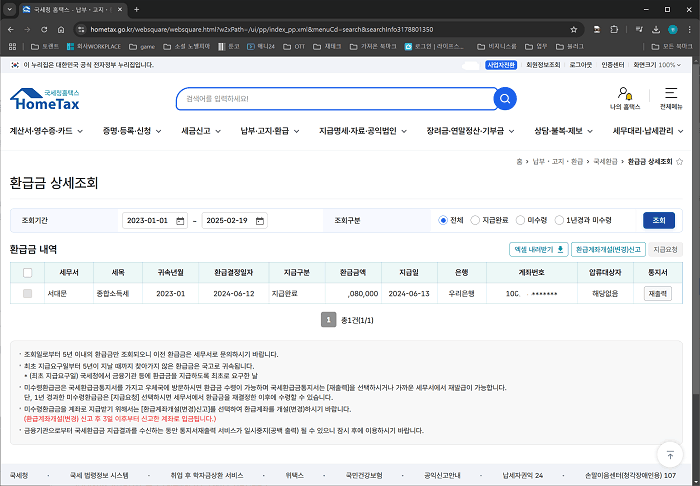The width and height of the screenshot is (700, 486).
Task: Click 환급계좌개설(변경)신고 button
Action: click(x=608, y=249)
